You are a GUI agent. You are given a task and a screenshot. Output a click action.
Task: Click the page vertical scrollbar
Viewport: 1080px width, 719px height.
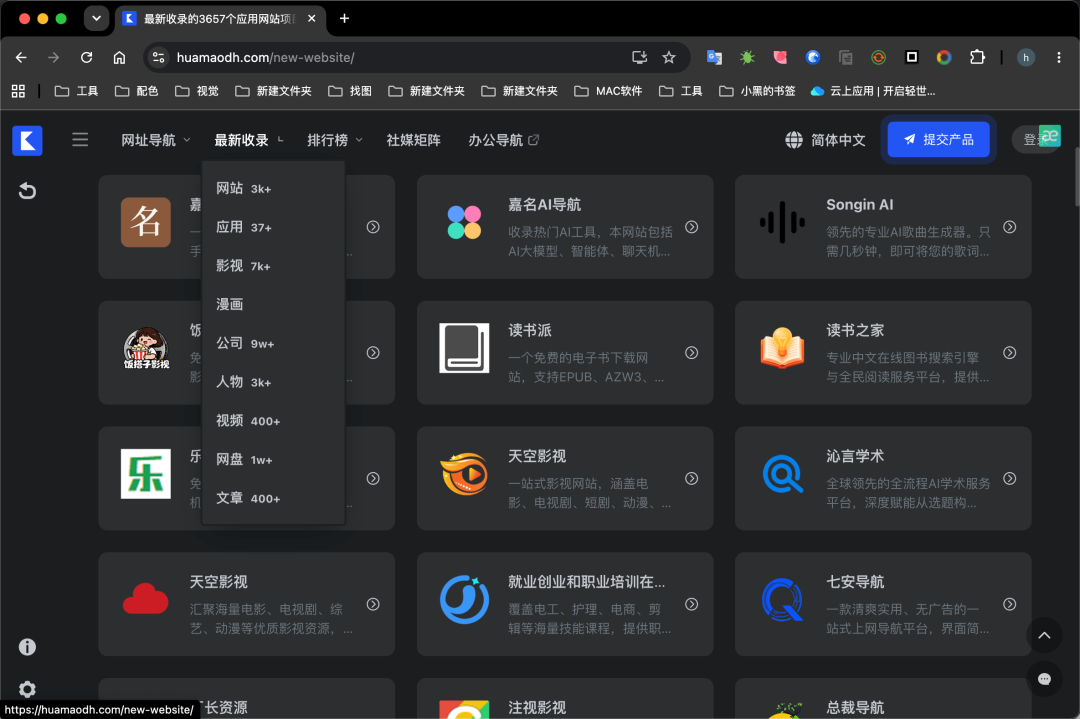coord(1076,176)
